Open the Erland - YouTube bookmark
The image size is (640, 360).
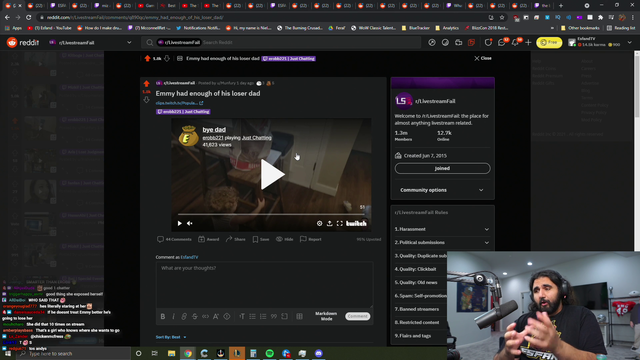pos(49,28)
